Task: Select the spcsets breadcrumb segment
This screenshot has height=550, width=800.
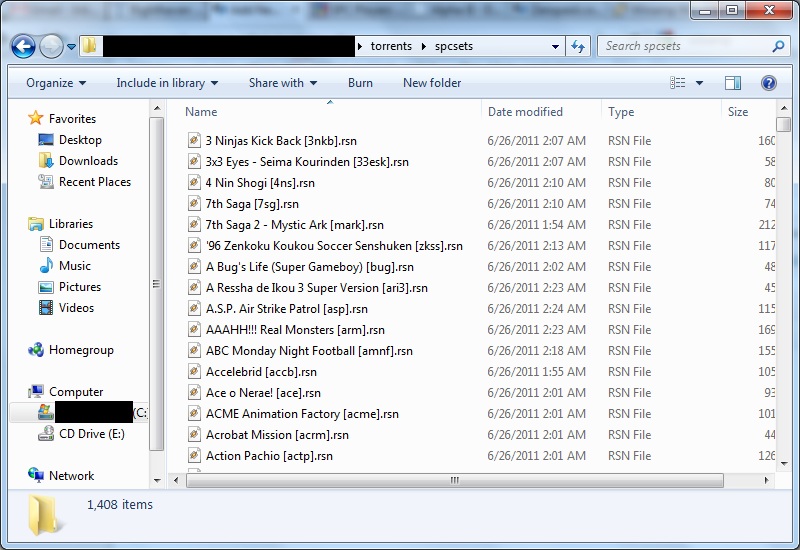Action: pyautogui.click(x=454, y=46)
